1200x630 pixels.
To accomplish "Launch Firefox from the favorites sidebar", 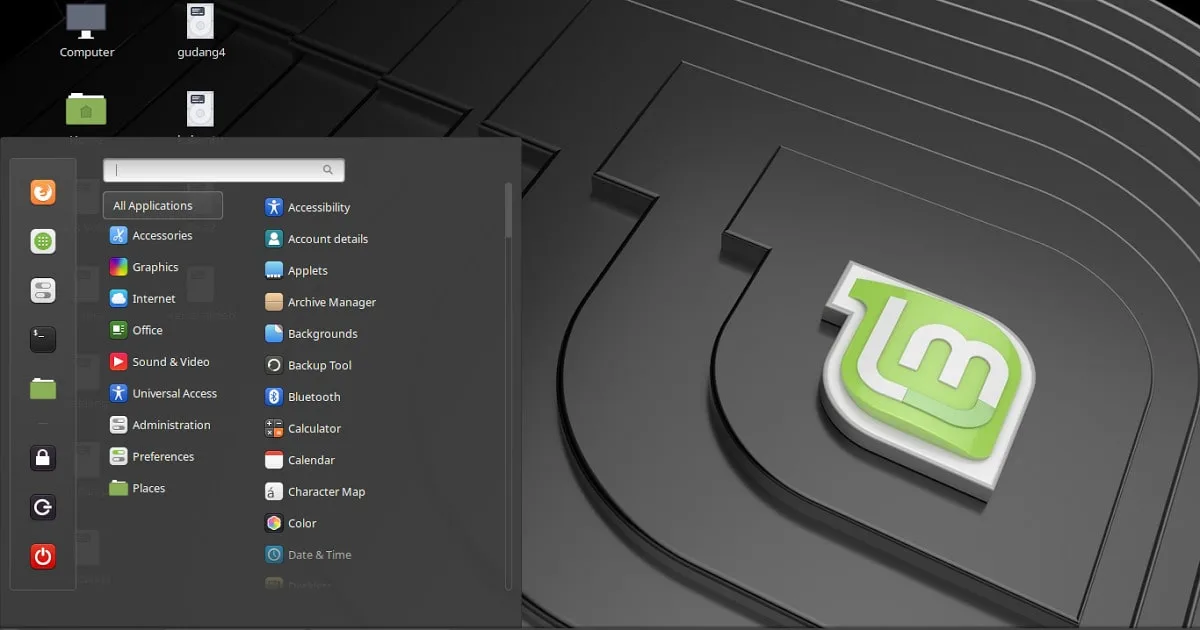I will [43, 192].
